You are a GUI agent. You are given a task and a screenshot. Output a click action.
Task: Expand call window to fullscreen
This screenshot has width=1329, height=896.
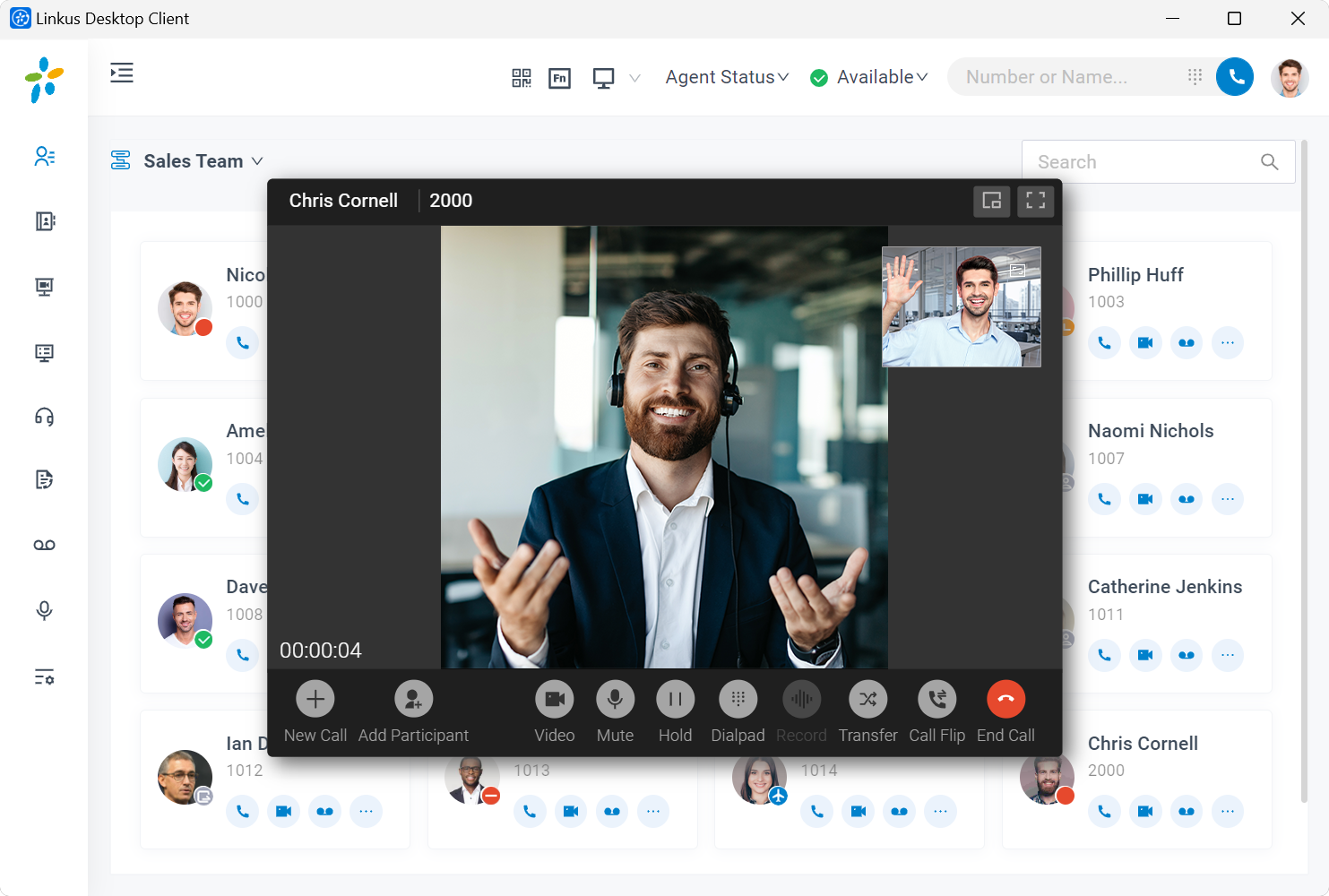[1036, 201]
